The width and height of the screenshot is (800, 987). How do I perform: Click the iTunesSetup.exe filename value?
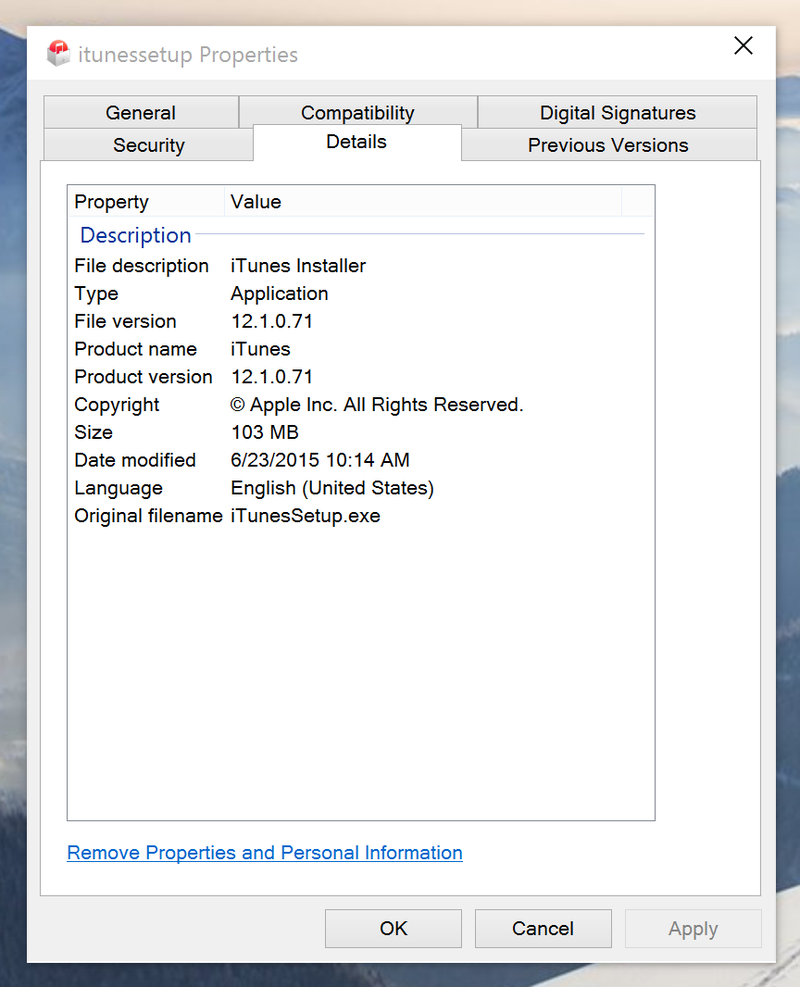click(x=305, y=516)
